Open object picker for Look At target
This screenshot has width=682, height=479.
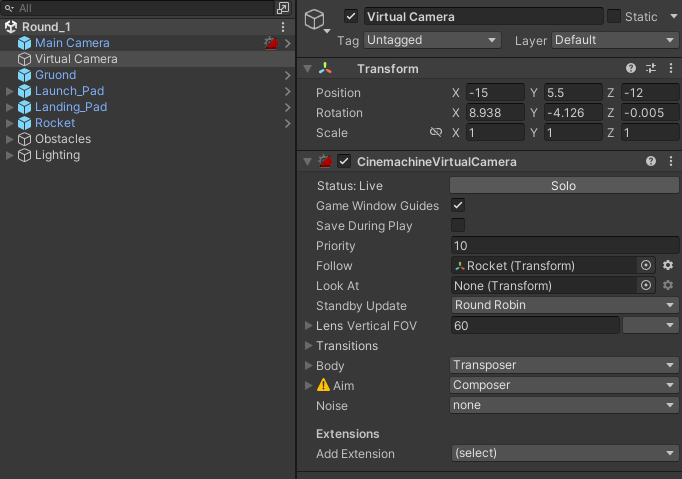click(646, 285)
